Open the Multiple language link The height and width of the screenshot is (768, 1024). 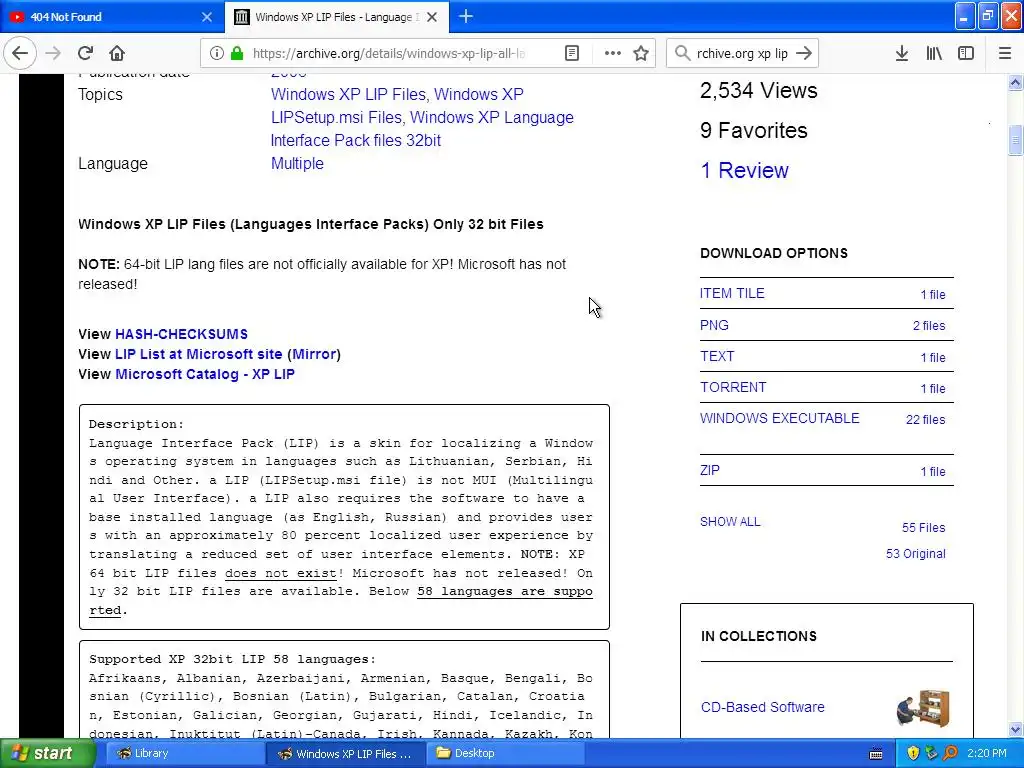[x=297, y=163]
